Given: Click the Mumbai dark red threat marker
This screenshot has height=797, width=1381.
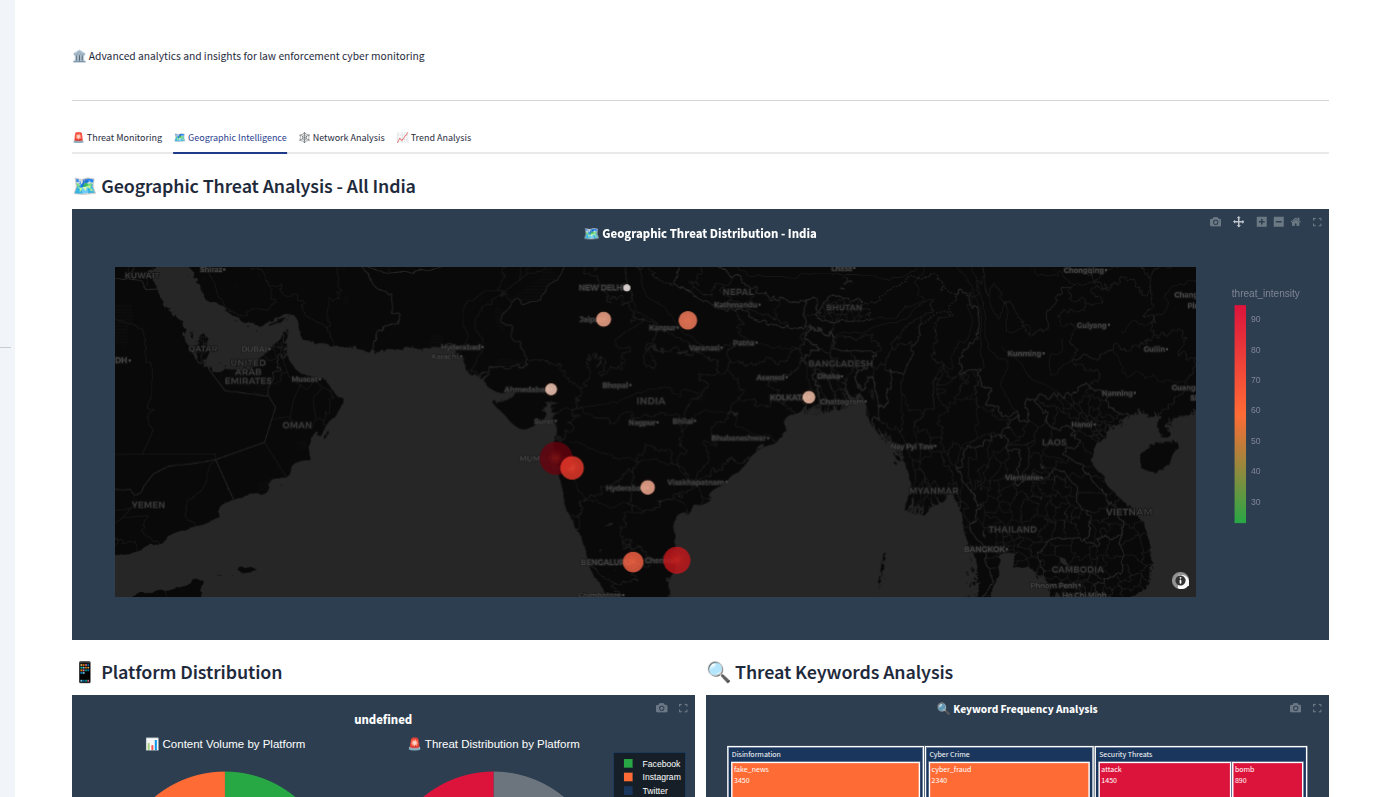Looking at the screenshot, I should click(x=556, y=458).
